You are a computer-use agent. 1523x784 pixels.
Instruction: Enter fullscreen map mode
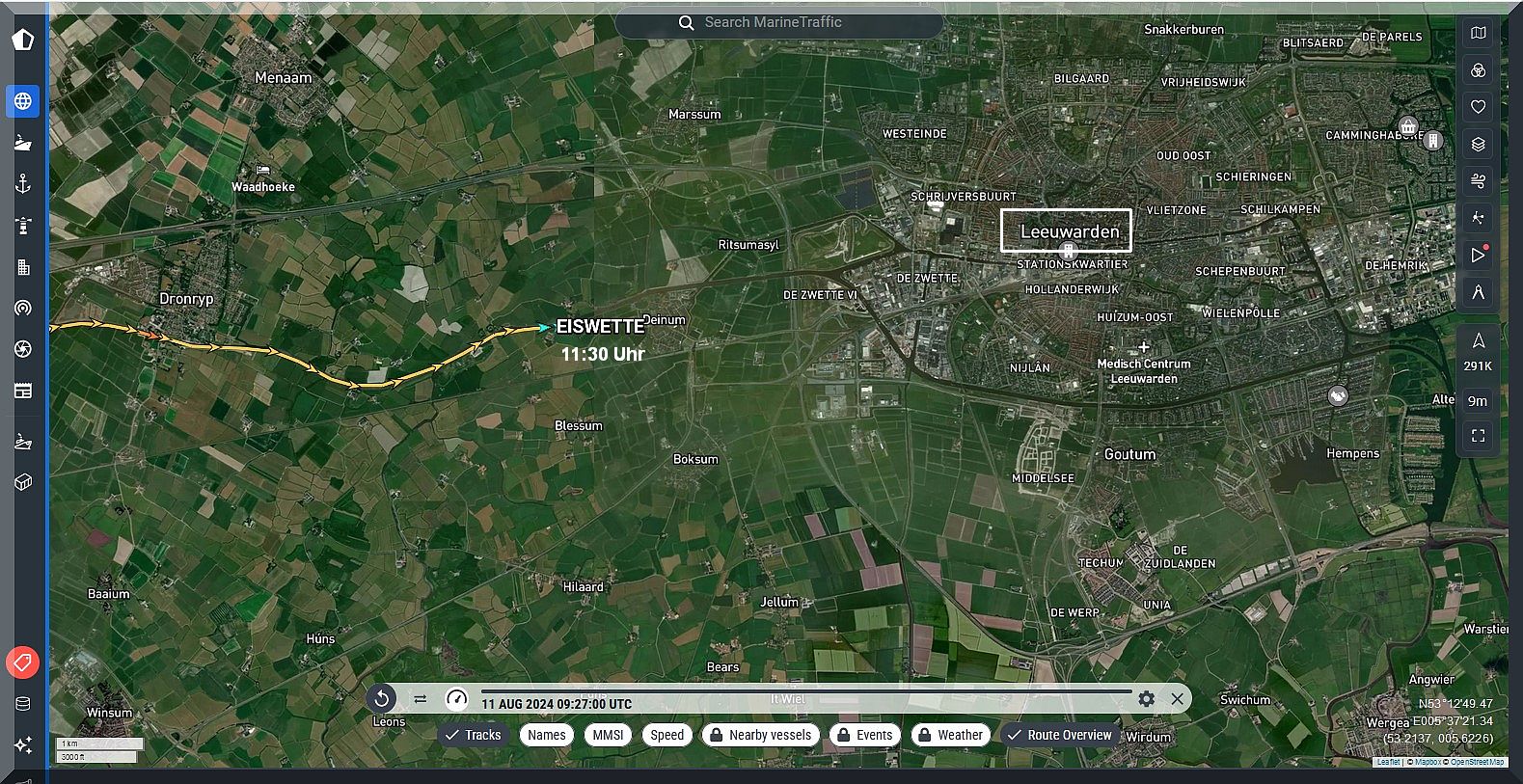tap(1478, 437)
